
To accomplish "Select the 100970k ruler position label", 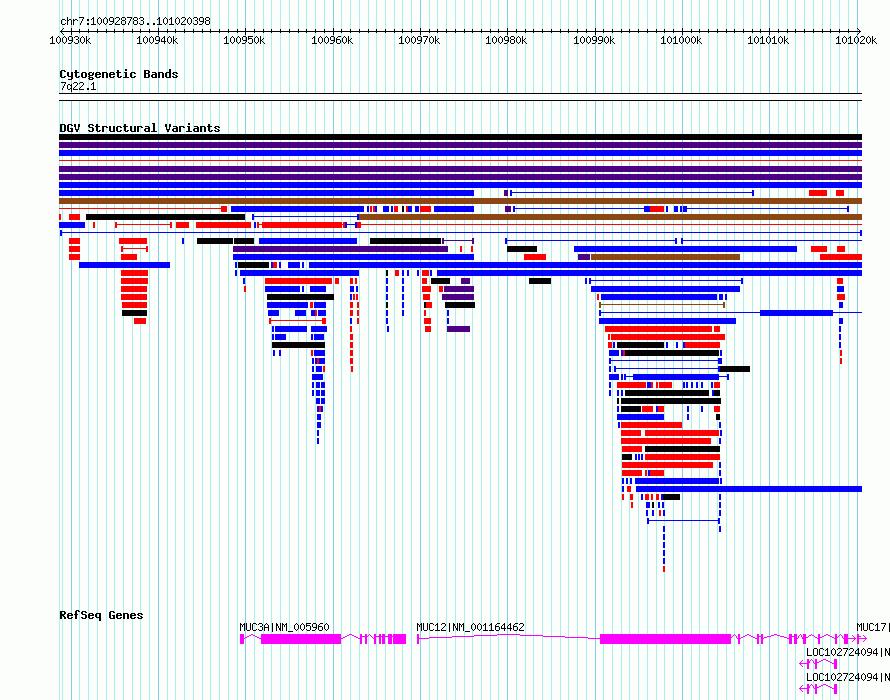I will pos(419,40).
